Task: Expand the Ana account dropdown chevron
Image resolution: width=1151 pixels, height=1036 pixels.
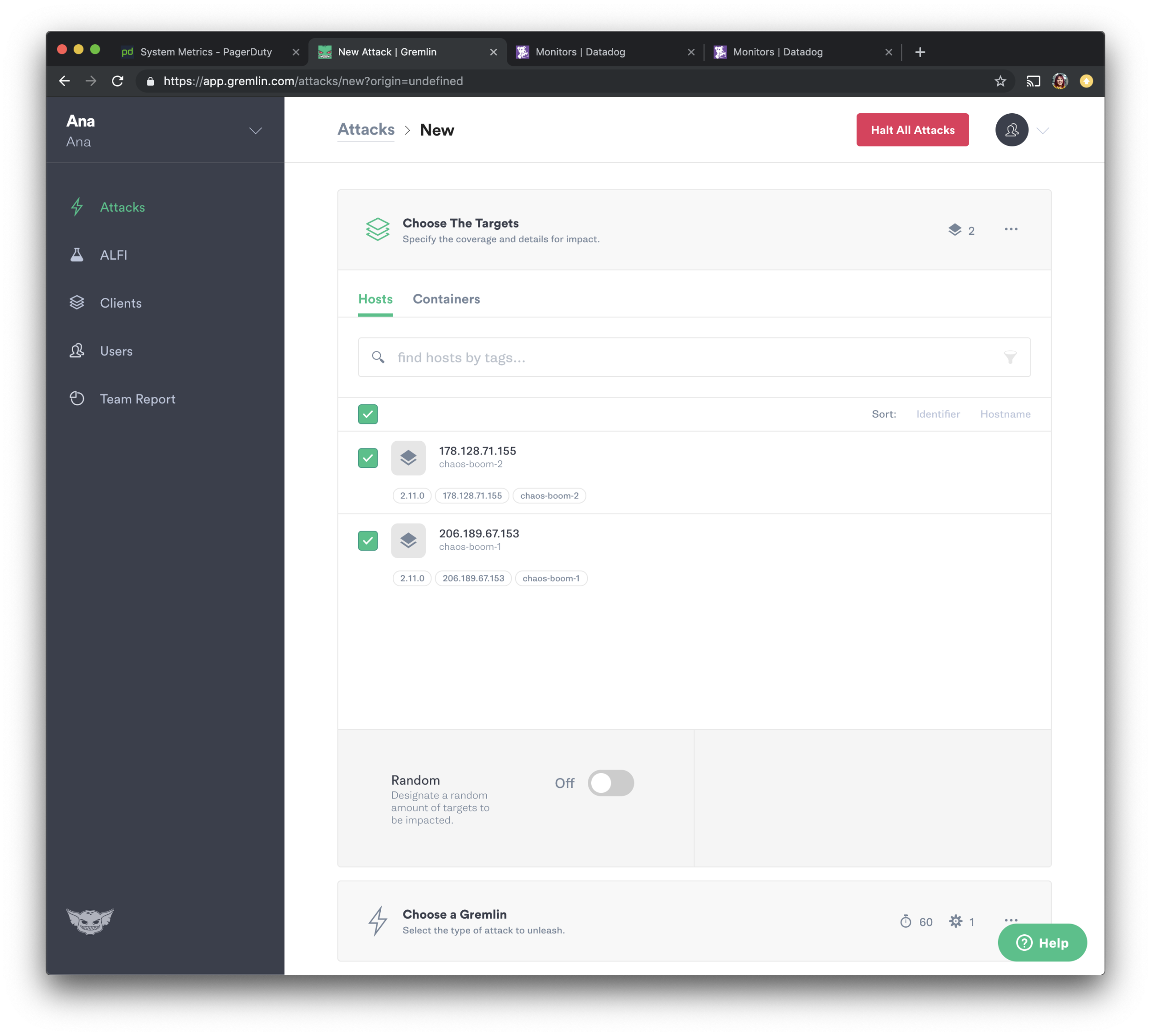Action: [256, 130]
